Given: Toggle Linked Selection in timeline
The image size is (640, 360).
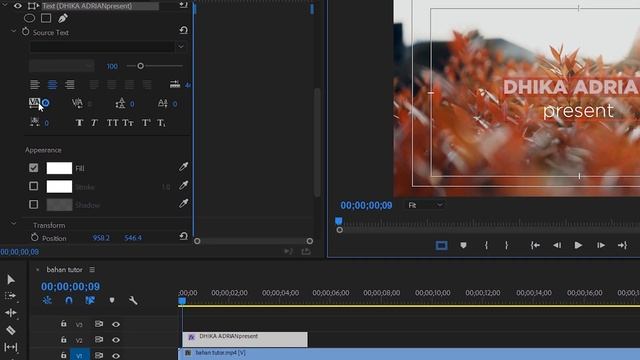Looking at the screenshot, I should point(90,300).
